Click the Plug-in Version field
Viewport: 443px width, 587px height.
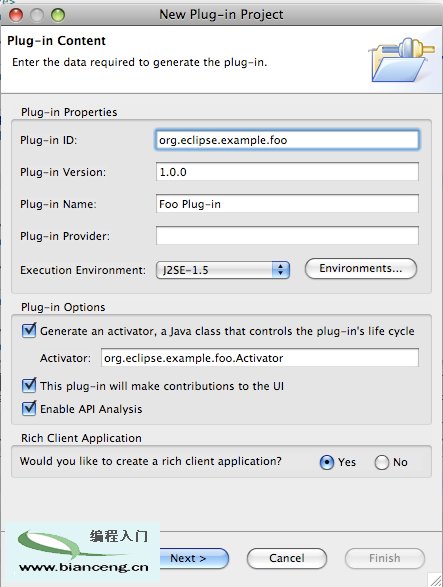click(287, 172)
